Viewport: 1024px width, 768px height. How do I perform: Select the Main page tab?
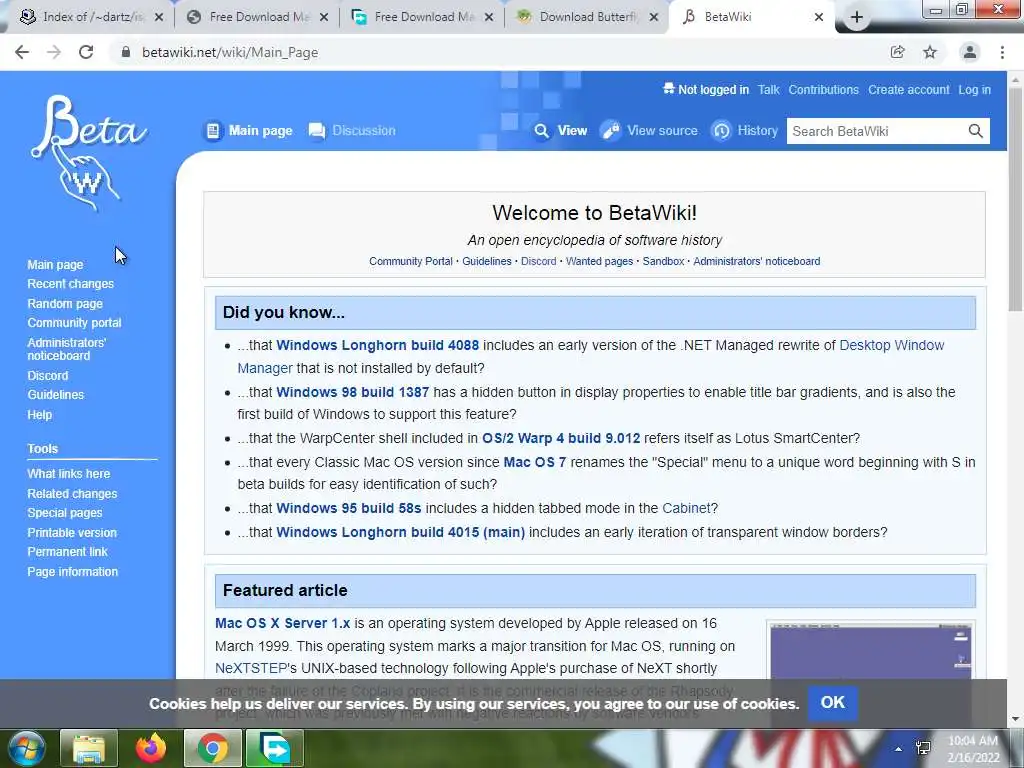tap(249, 131)
